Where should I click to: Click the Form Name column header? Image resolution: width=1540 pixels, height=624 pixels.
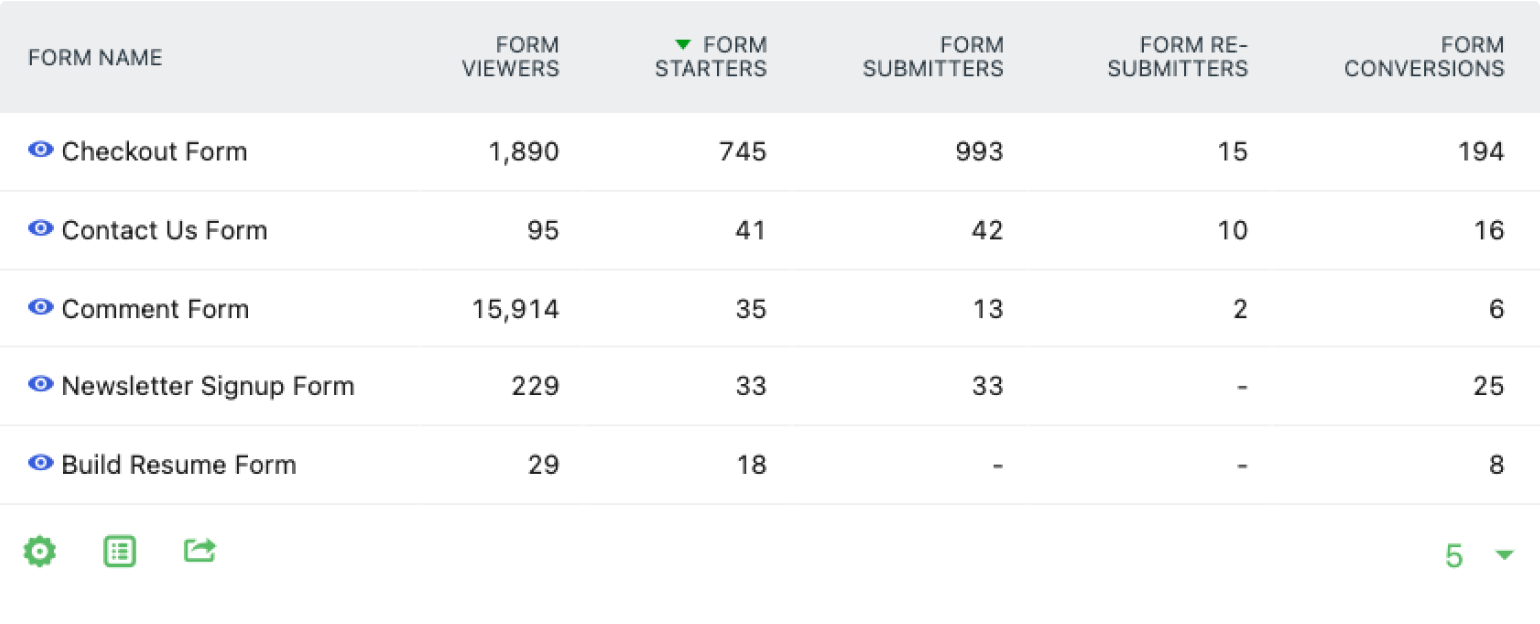tap(95, 58)
